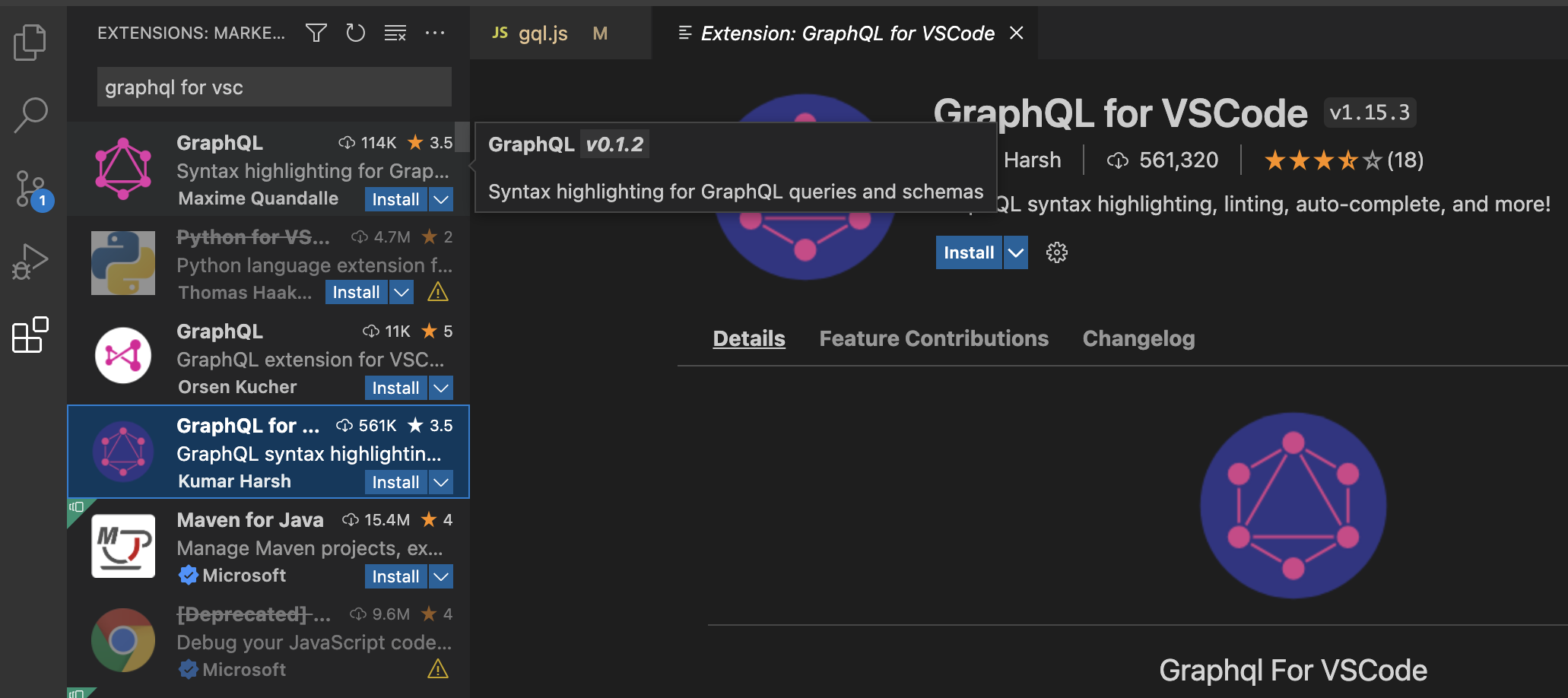
Task: Click verified badge next to Microsoft on Maven row
Action: point(189,576)
